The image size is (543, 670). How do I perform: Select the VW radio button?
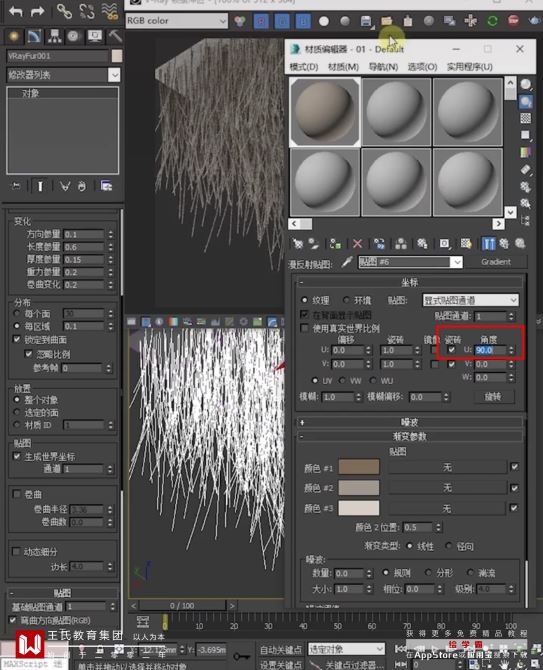pos(343,380)
